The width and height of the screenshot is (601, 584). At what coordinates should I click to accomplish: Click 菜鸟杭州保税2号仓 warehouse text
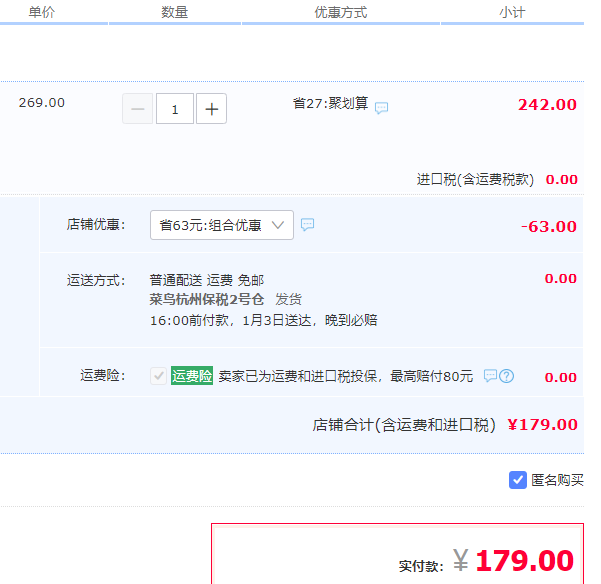click(207, 299)
